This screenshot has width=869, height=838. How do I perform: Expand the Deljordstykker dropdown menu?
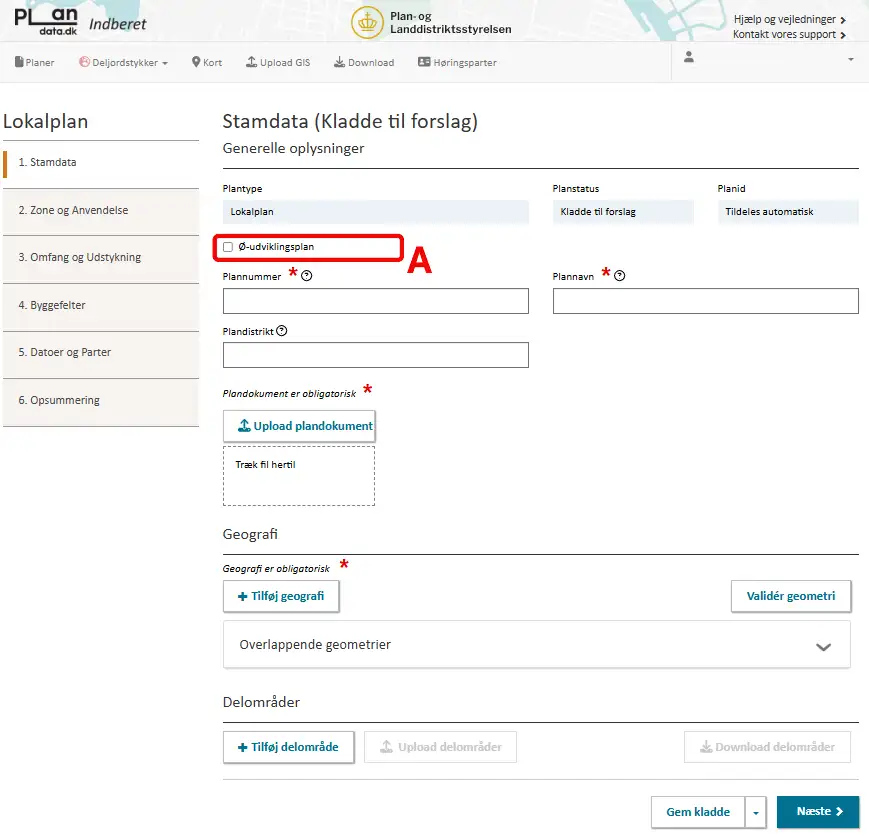coord(124,62)
